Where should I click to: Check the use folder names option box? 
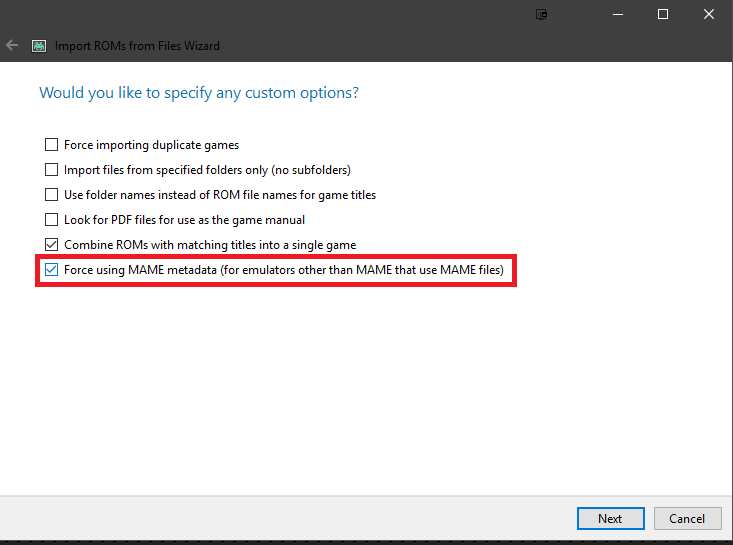pyautogui.click(x=51, y=194)
